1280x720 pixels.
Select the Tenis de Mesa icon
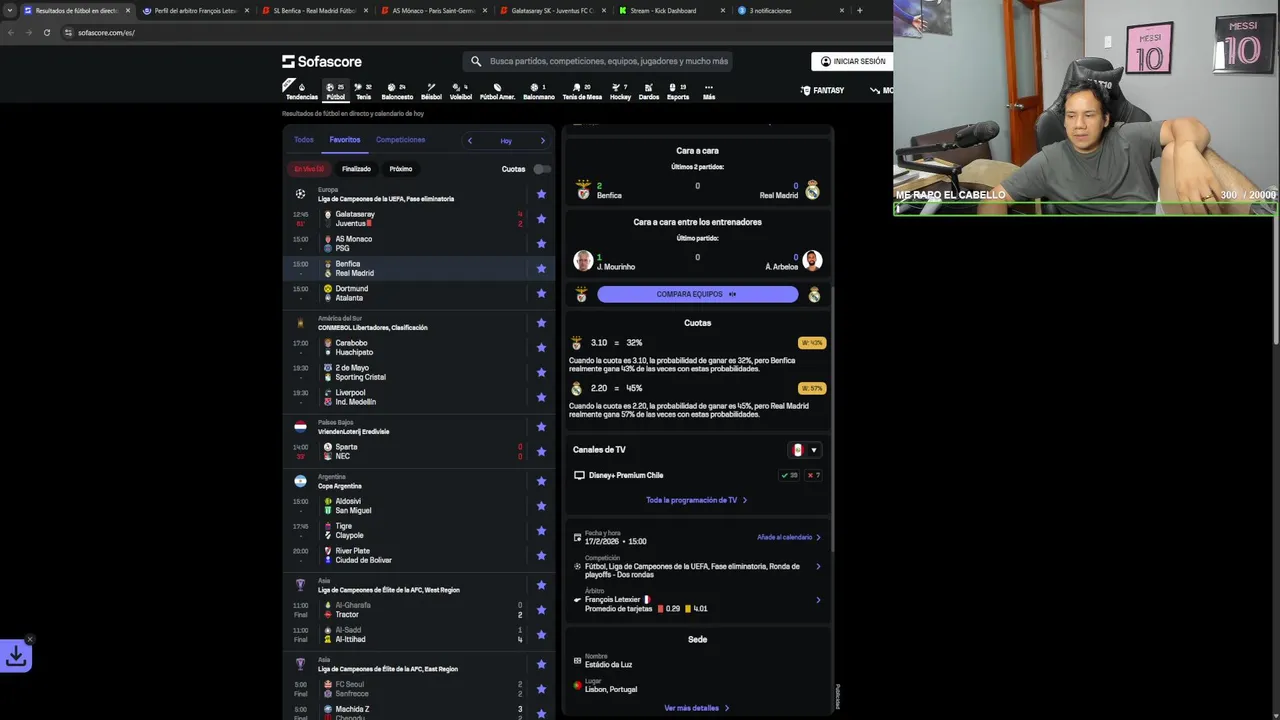(582, 91)
